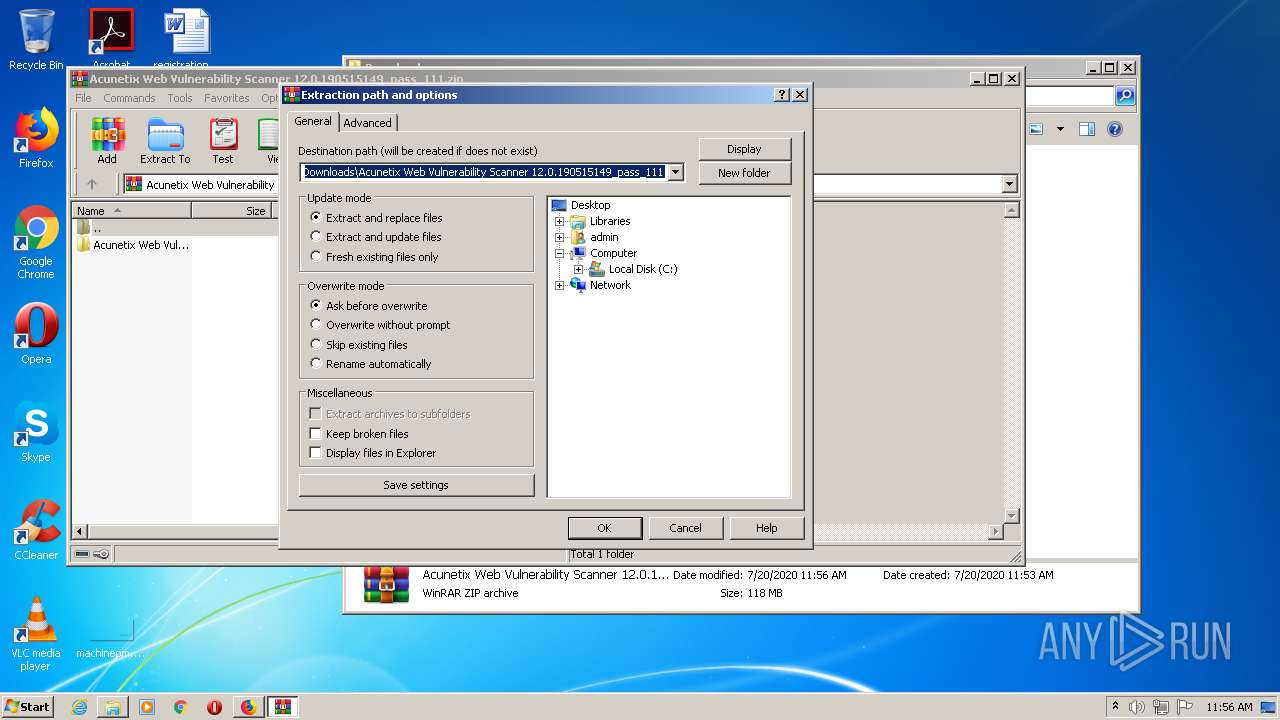
Task: Switch to the Advanced tab
Action: tap(368, 123)
